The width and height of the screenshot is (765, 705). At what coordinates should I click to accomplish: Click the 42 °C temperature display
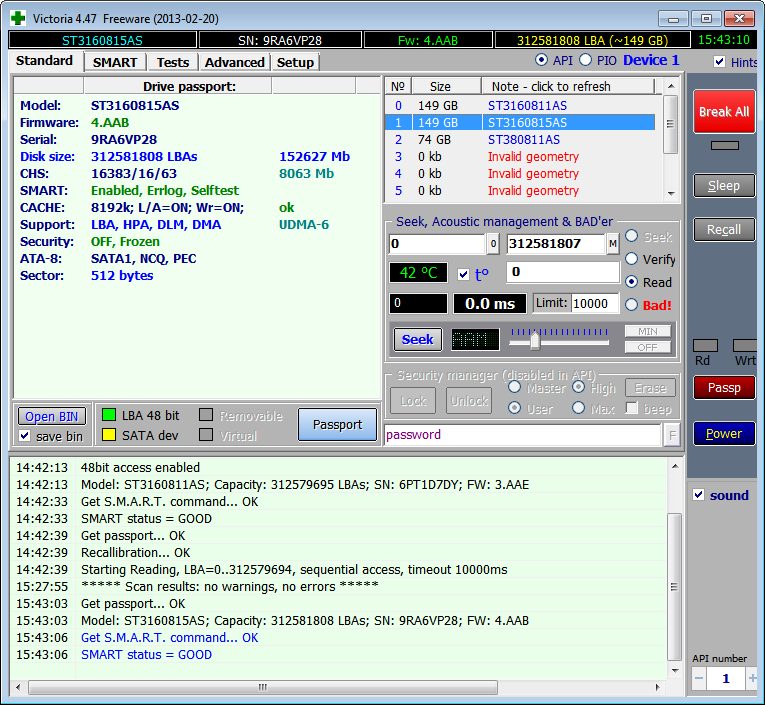tap(418, 273)
